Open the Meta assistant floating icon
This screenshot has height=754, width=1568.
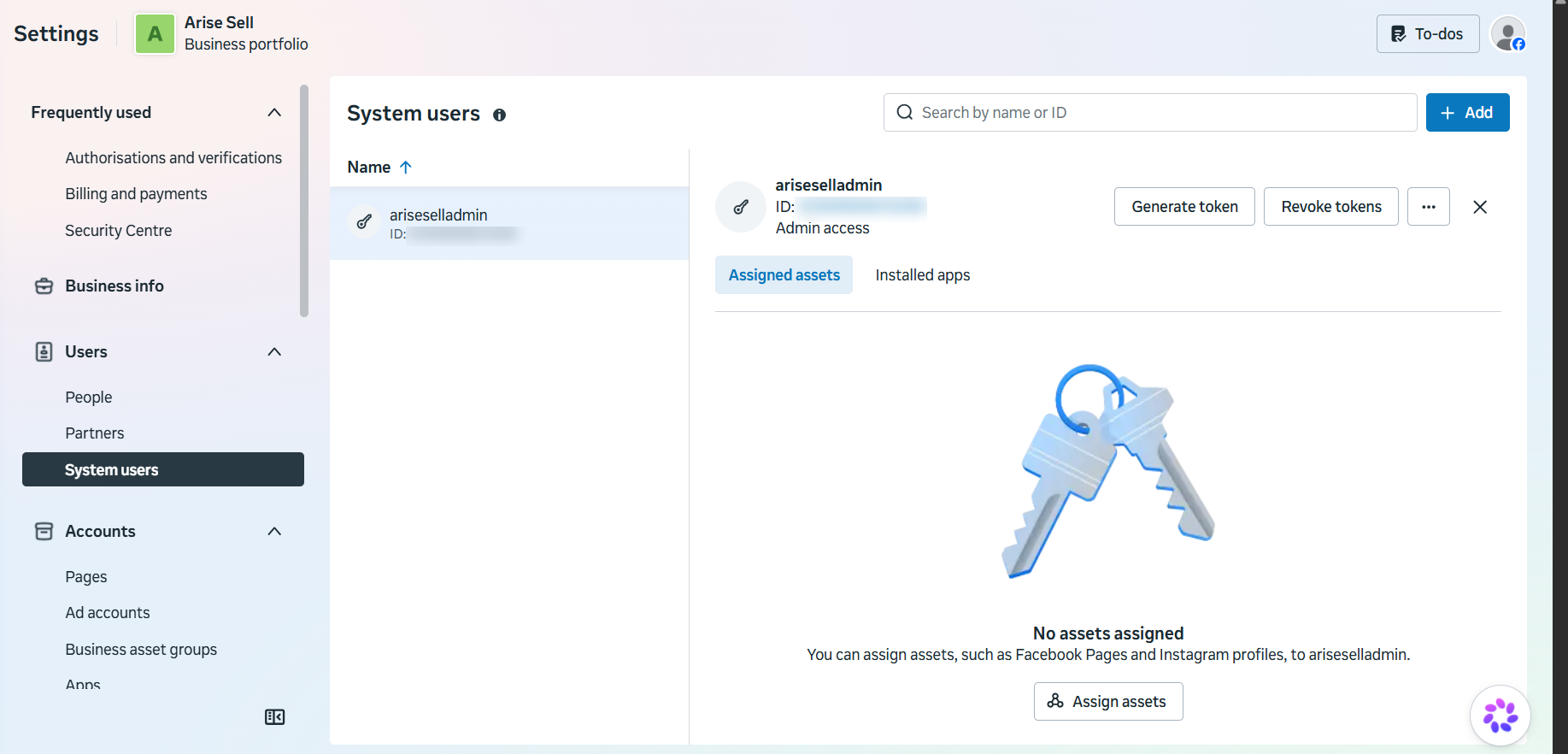click(x=1500, y=716)
